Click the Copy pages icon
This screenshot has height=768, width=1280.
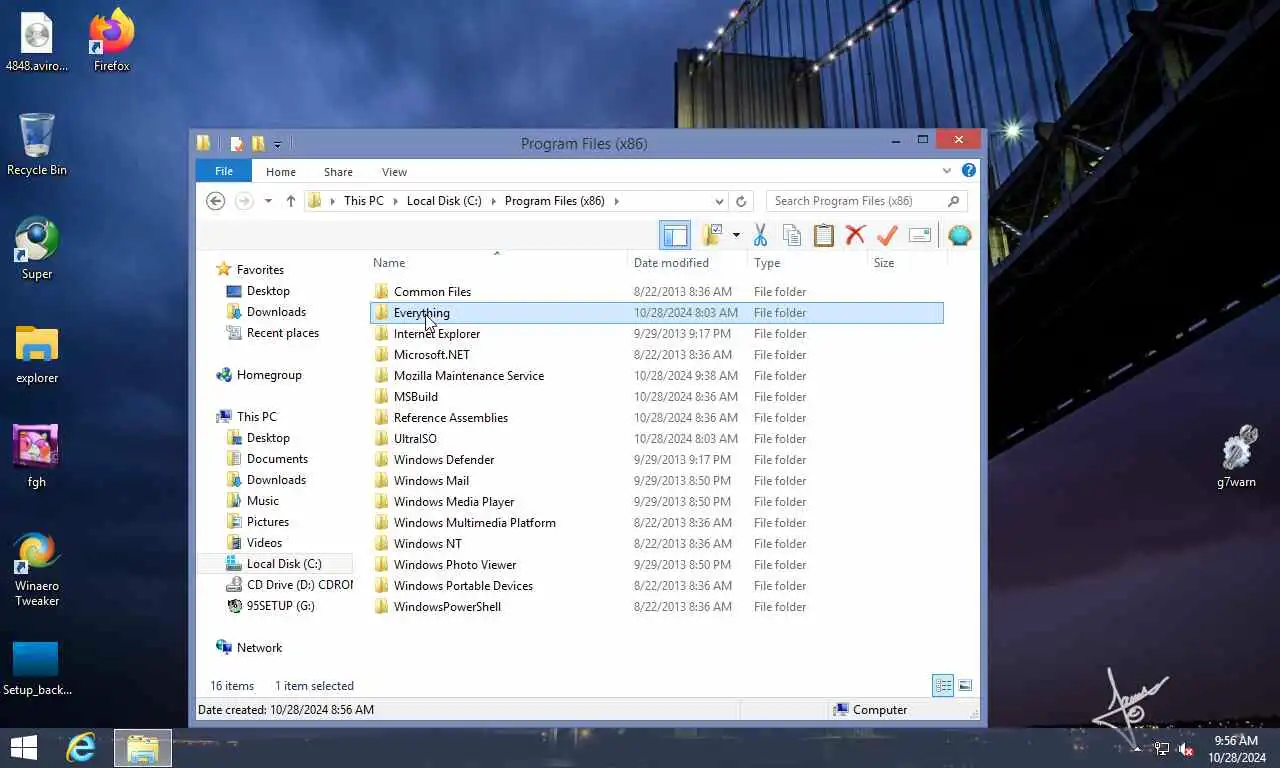[791, 235]
